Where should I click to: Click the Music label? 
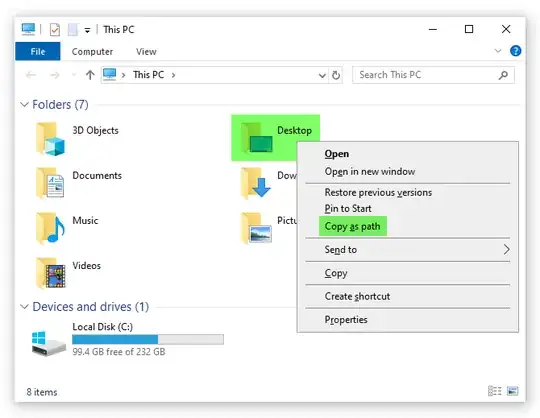point(85,221)
